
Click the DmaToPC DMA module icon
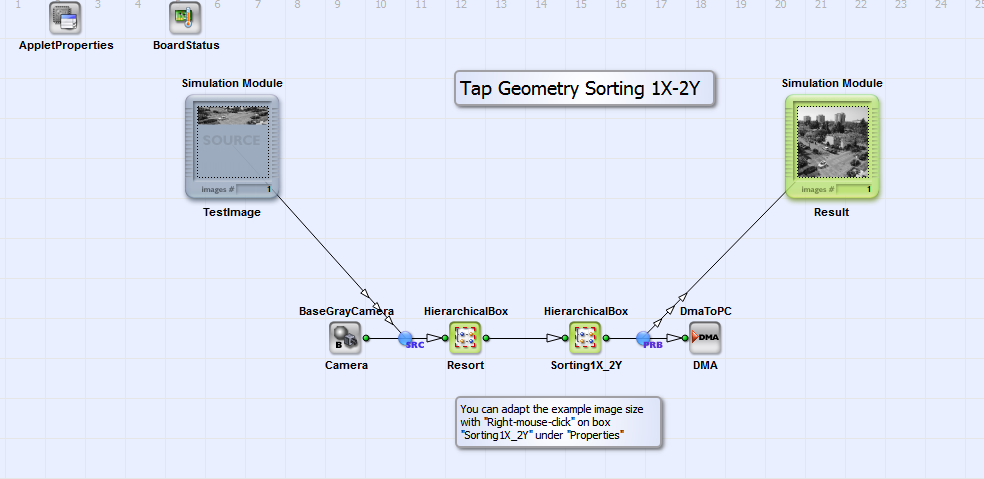click(x=704, y=338)
